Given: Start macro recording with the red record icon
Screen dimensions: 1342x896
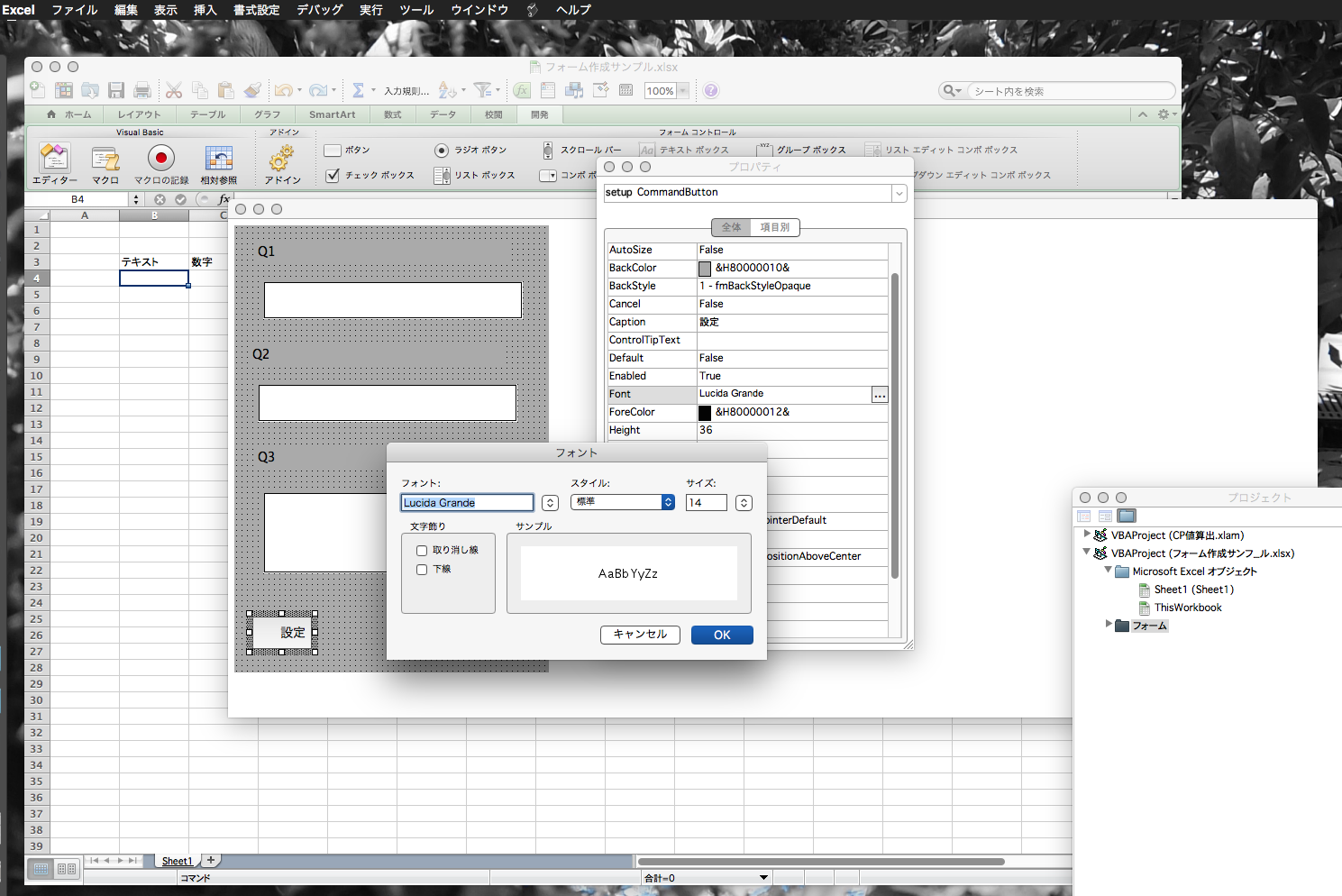Looking at the screenshot, I should click(161, 159).
